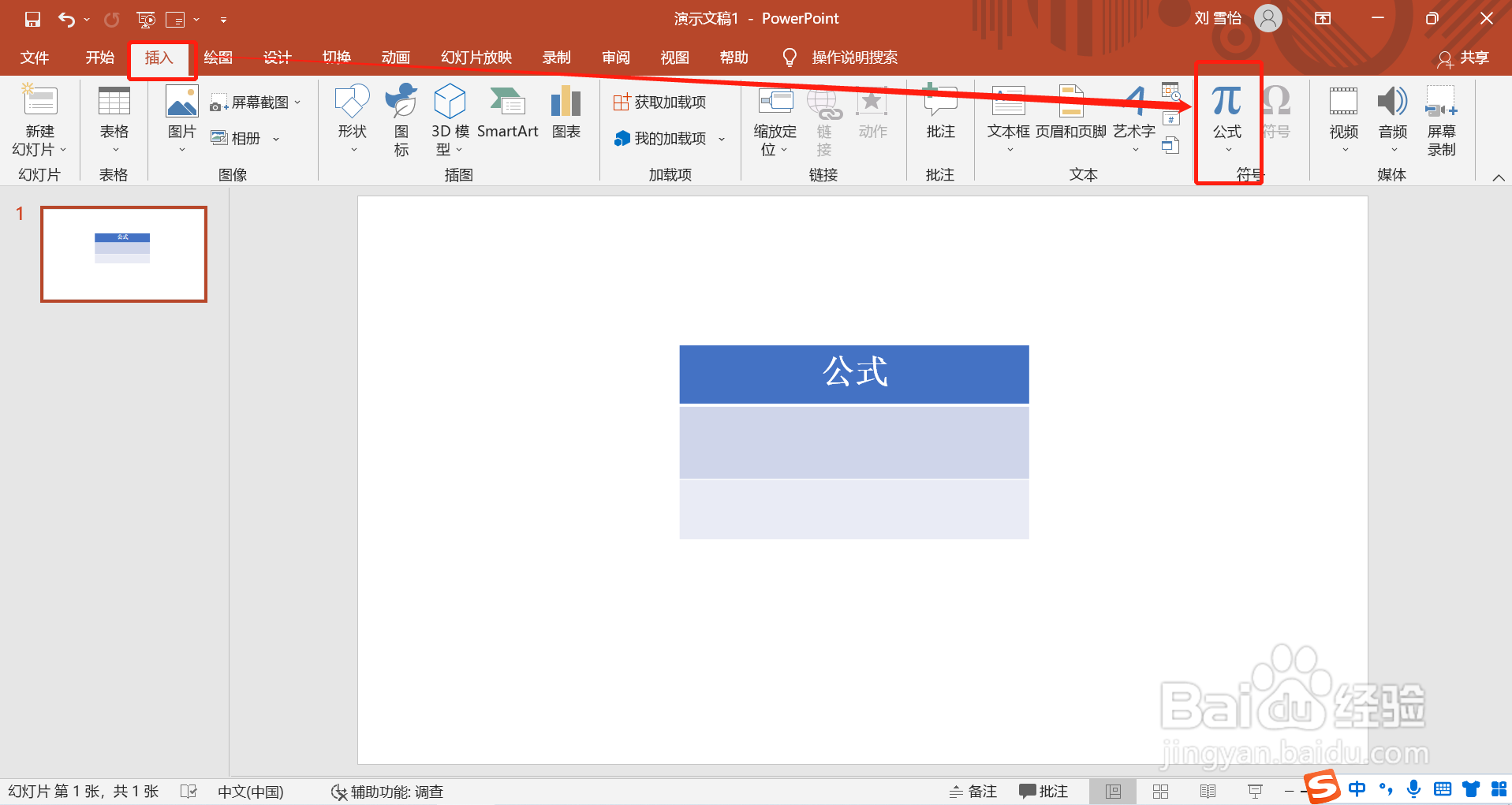Open Sogou IME soft keyboard icon

[1443, 788]
